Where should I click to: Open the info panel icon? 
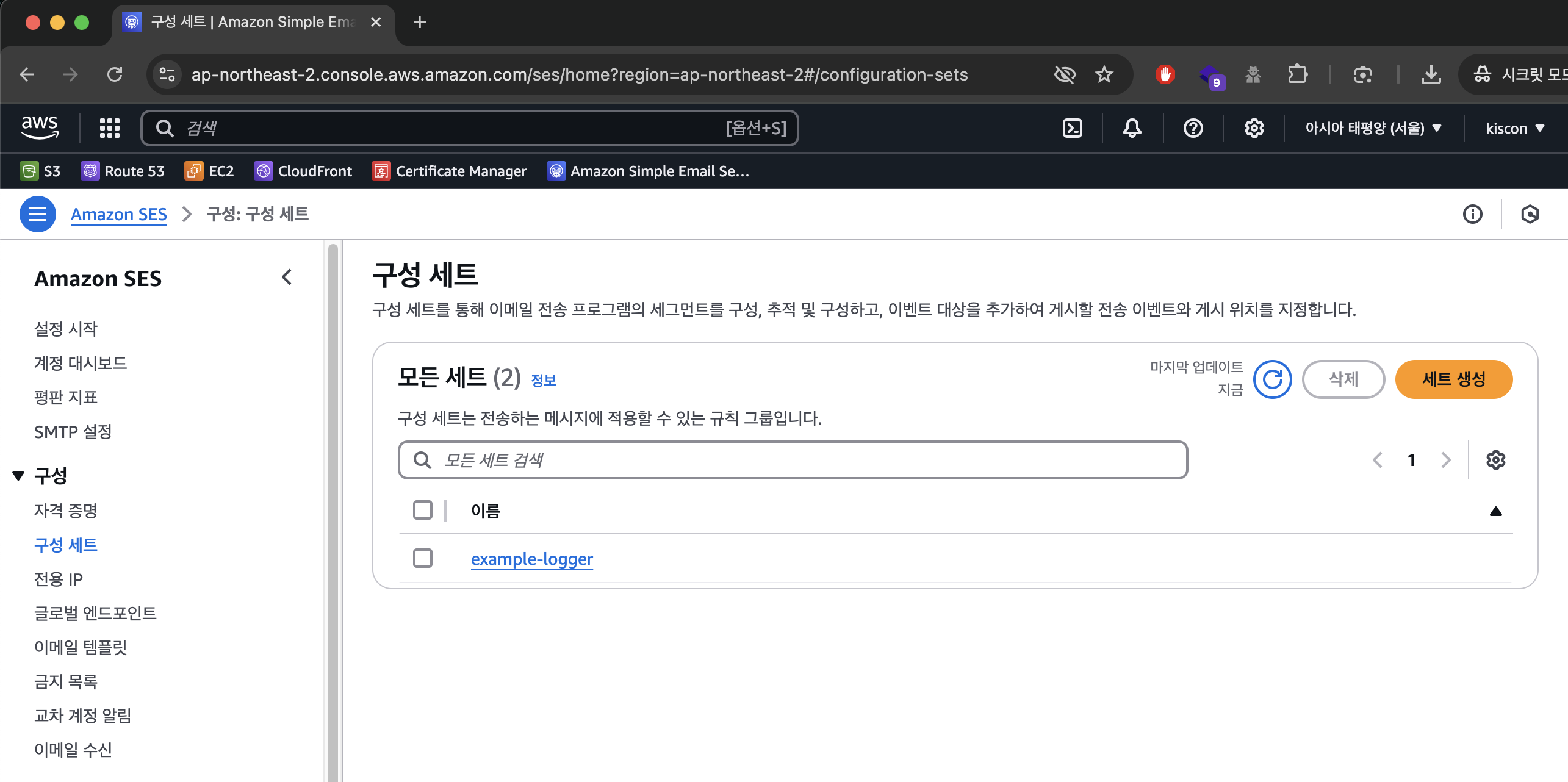pyautogui.click(x=1472, y=214)
